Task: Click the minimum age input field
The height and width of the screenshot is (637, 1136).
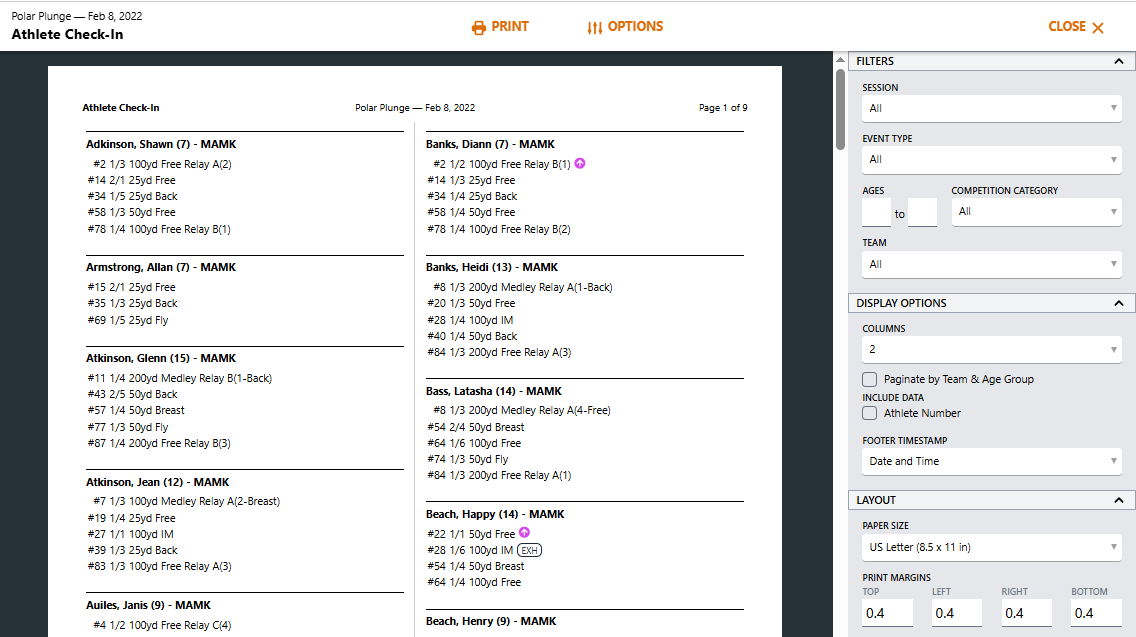Action: pyautogui.click(x=876, y=212)
